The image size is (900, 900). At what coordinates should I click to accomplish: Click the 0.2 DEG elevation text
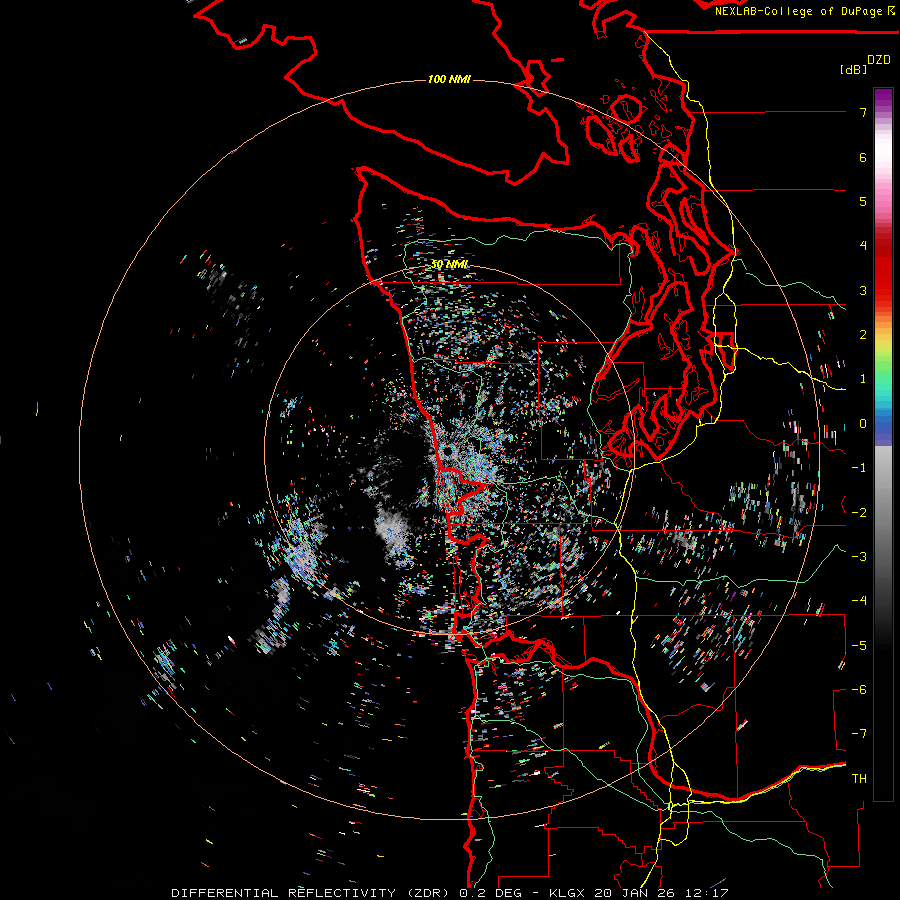coord(490,893)
